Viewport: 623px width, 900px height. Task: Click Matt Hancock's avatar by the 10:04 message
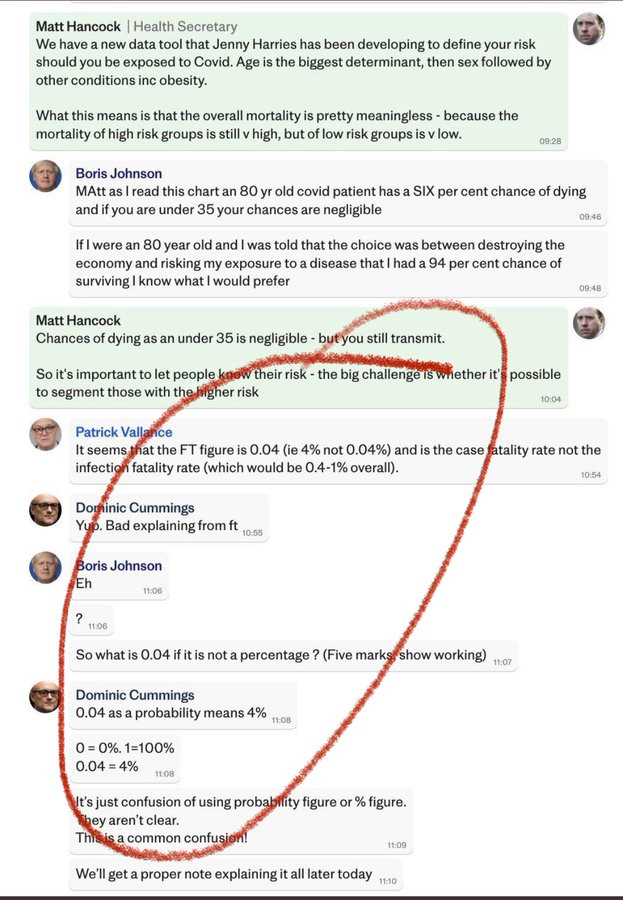(x=589, y=323)
